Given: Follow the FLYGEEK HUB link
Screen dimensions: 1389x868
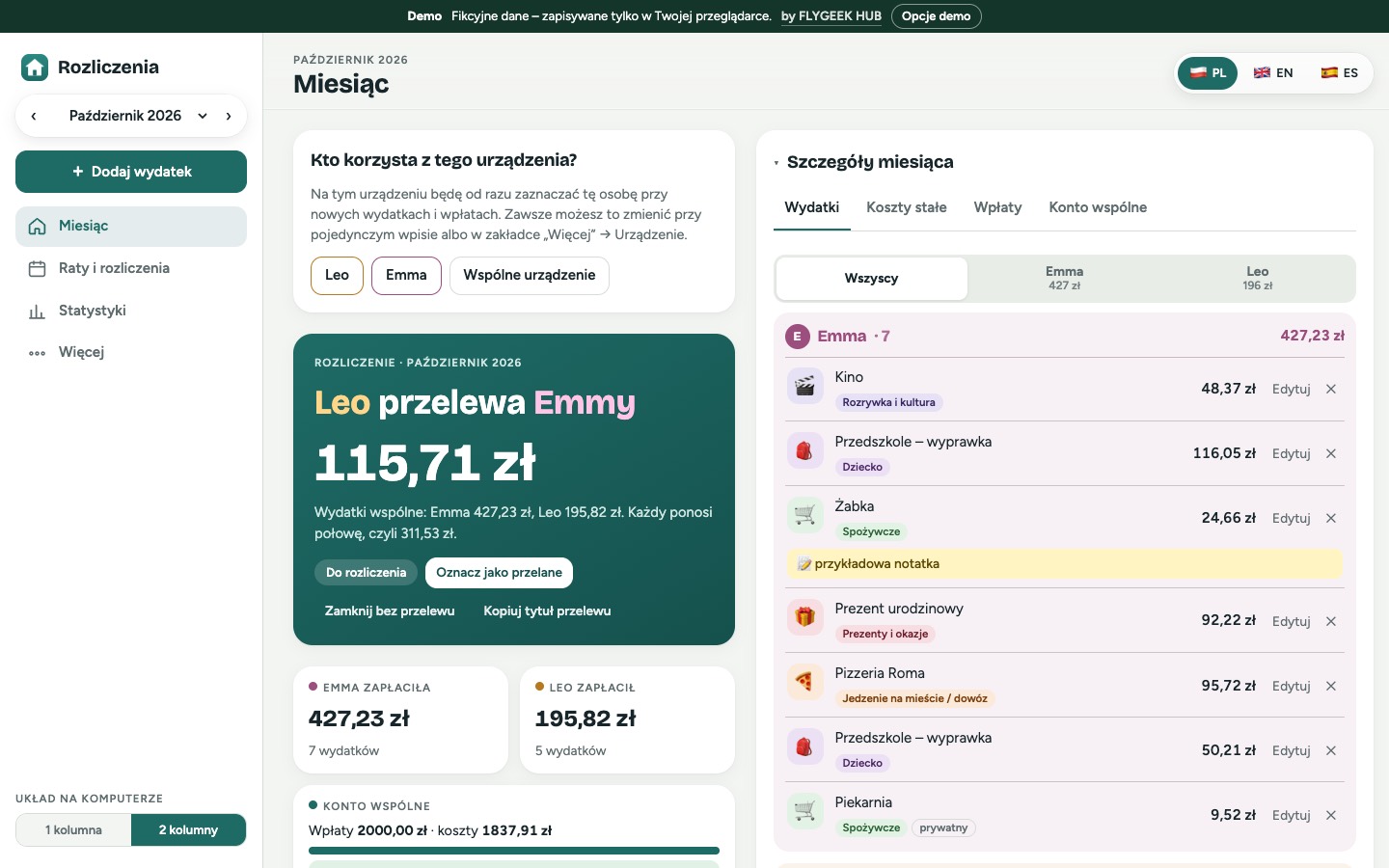Looking at the screenshot, I should [x=831, y=16].
